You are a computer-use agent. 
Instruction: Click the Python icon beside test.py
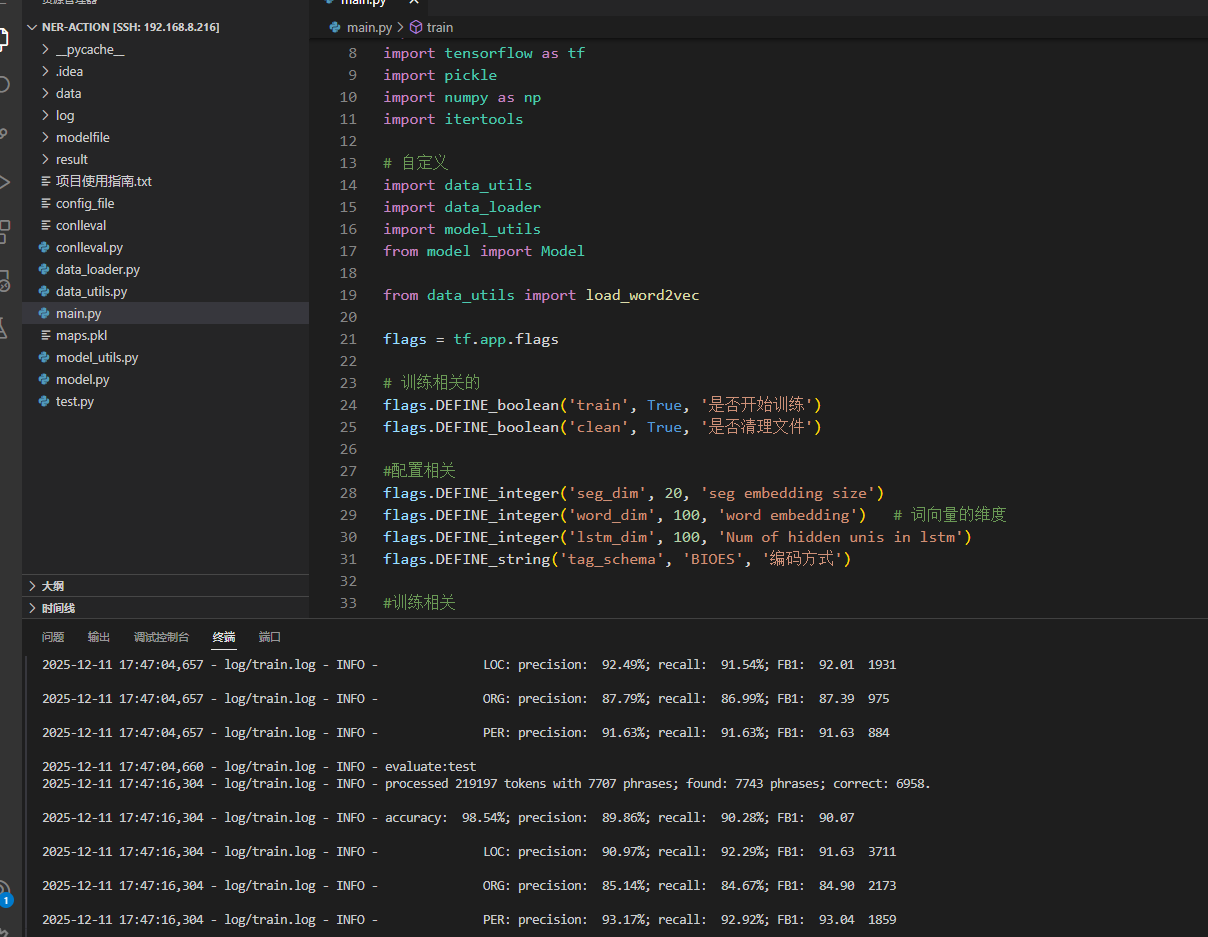pyautogui.click(x=44, y=401)
